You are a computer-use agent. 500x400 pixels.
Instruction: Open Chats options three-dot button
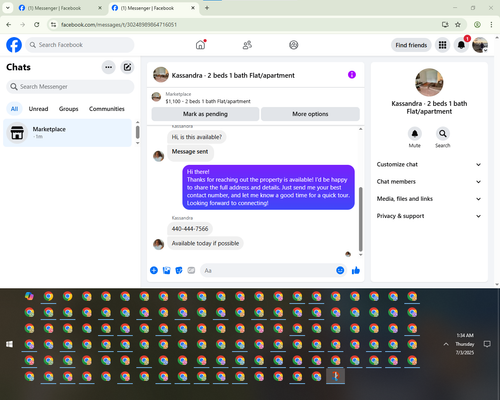point(108,67)
